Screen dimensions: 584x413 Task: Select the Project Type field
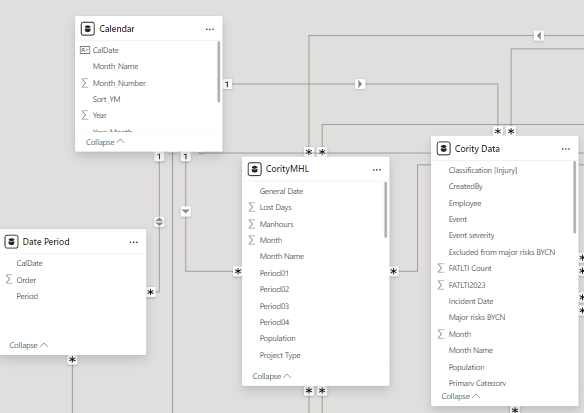pyautogui.click(x=280, y=355)
